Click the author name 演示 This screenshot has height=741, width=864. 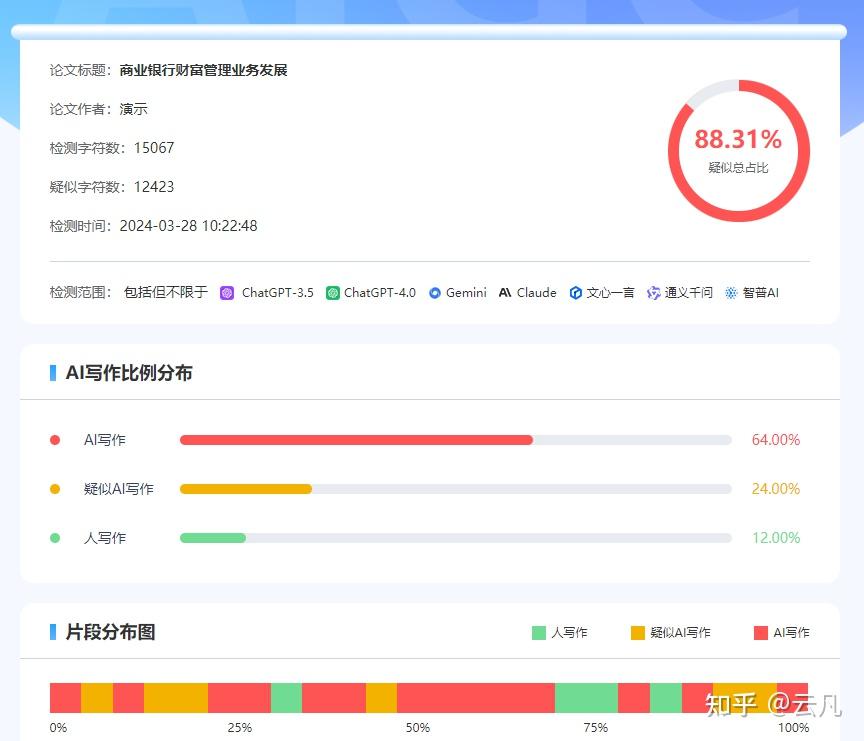(x=133, y=109)
